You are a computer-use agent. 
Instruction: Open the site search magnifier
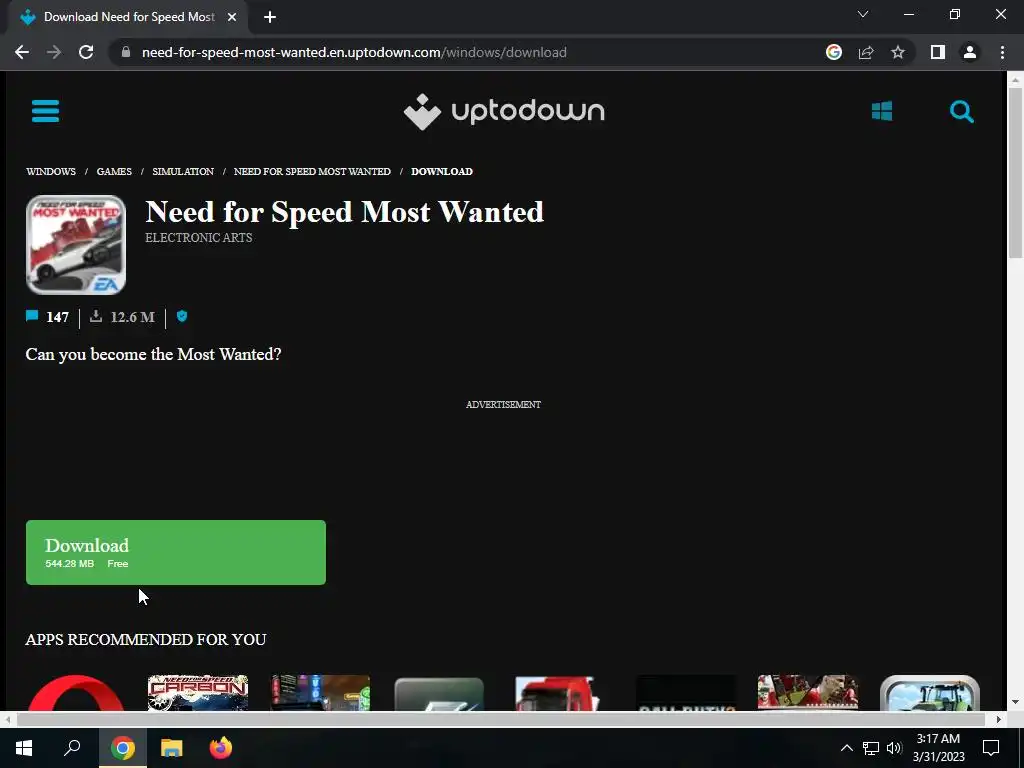pyautogui.click(x=961, y=112)
